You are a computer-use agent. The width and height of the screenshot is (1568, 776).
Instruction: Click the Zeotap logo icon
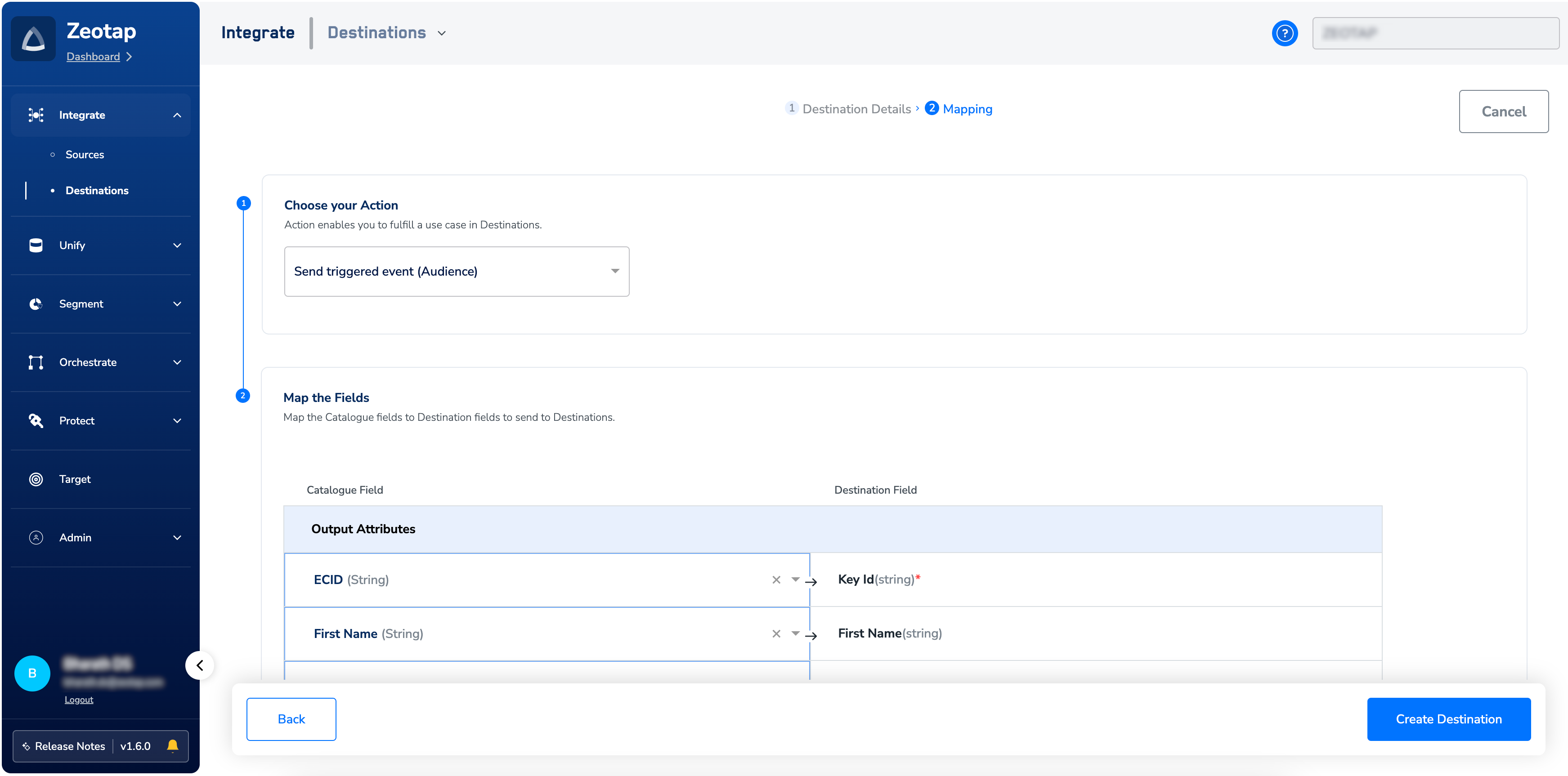(33, 39)
